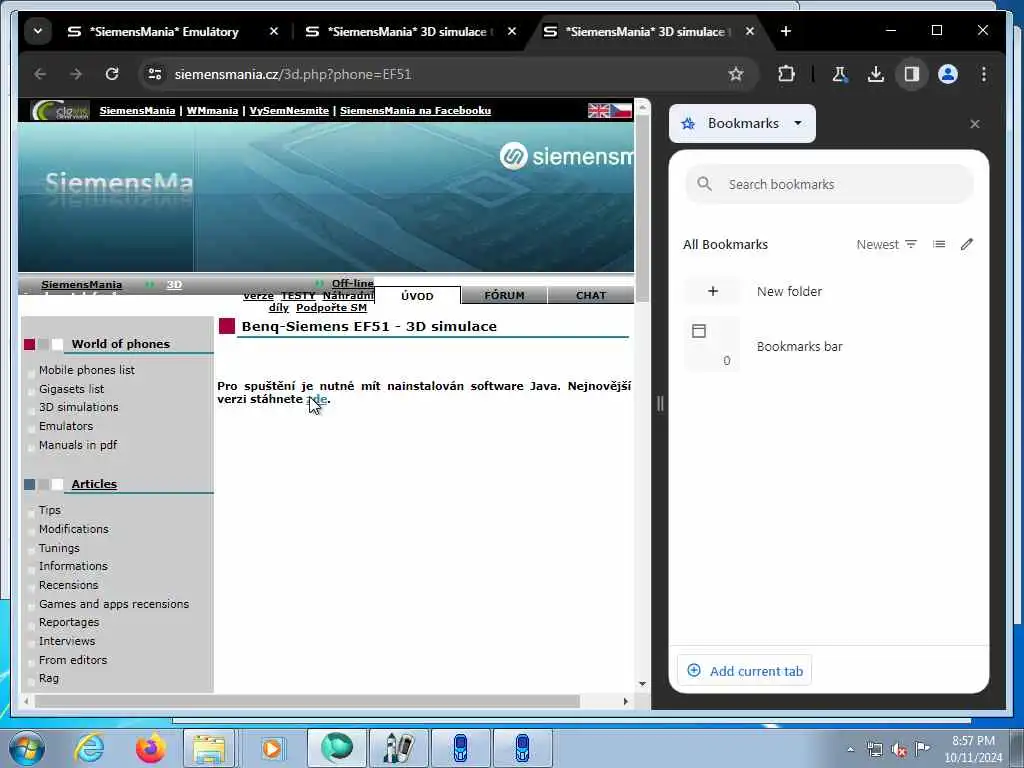Open Mobile phones list
This screenshot has height=768, width=1024.
click(87, 370)
